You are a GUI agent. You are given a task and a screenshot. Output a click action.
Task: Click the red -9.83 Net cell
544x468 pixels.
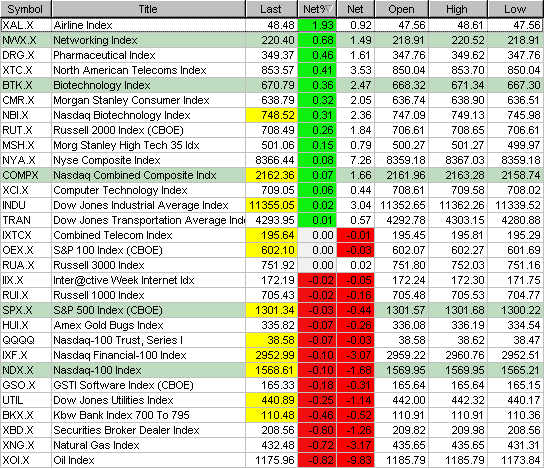(x=356, y=460)
